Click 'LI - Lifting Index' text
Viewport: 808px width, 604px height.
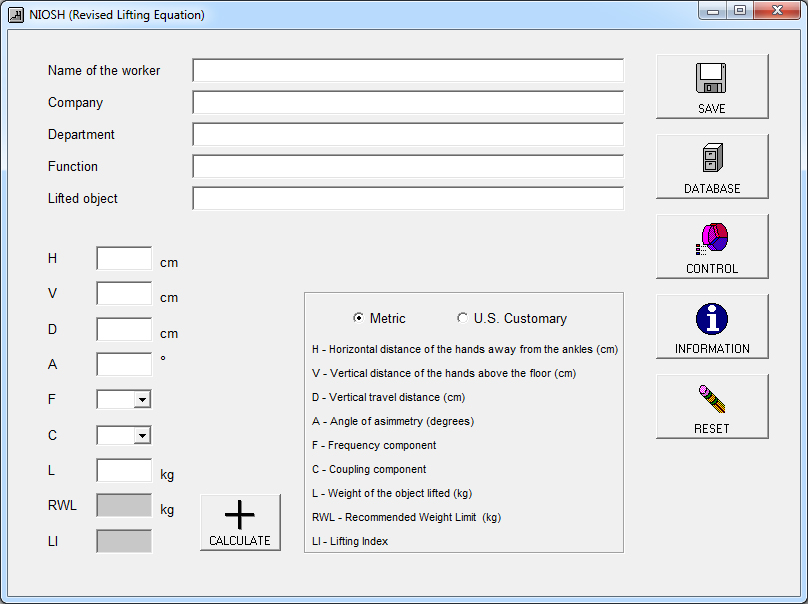pos(350,541)
